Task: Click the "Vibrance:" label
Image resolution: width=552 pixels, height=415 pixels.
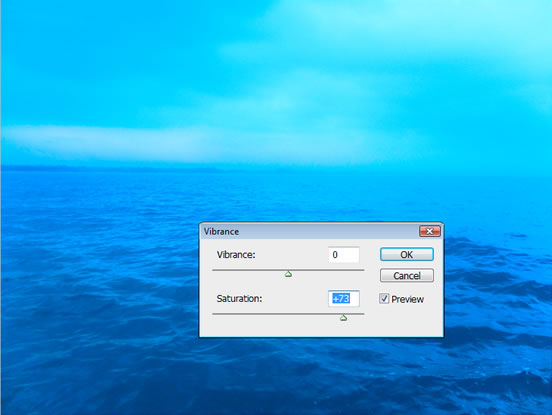Action: click(x=236, y=254)
